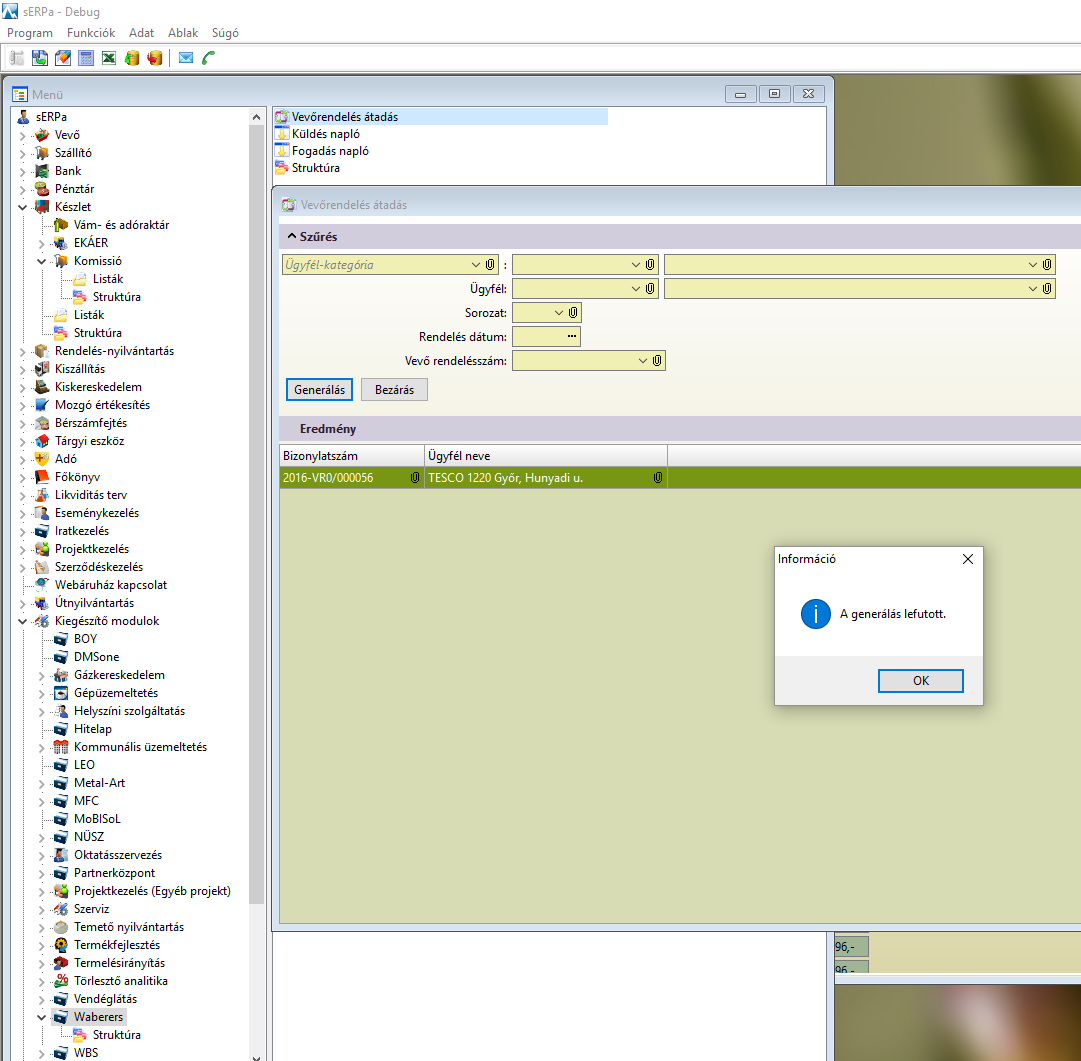Click the eraser toolbar icon
Screen dimensions: 1081x1061
(63, 58)
